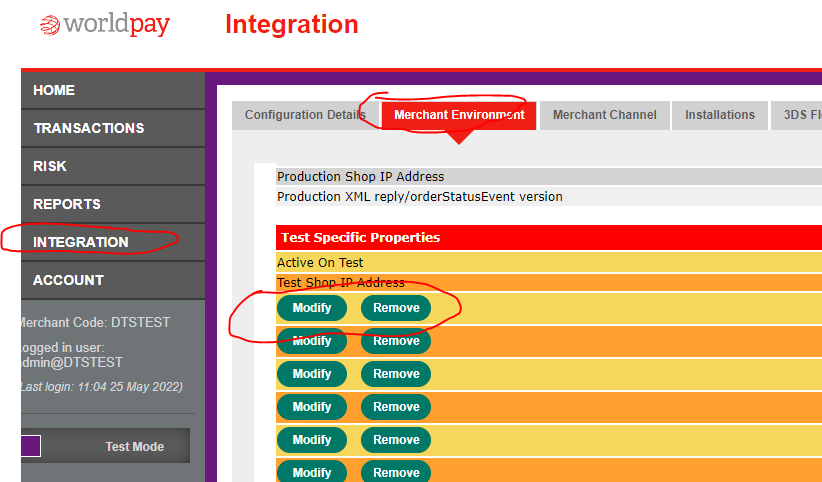Select the Production Shop IP Address row
Image resolution: width=822 pixels, height=482 pixels.
(549, 176)
